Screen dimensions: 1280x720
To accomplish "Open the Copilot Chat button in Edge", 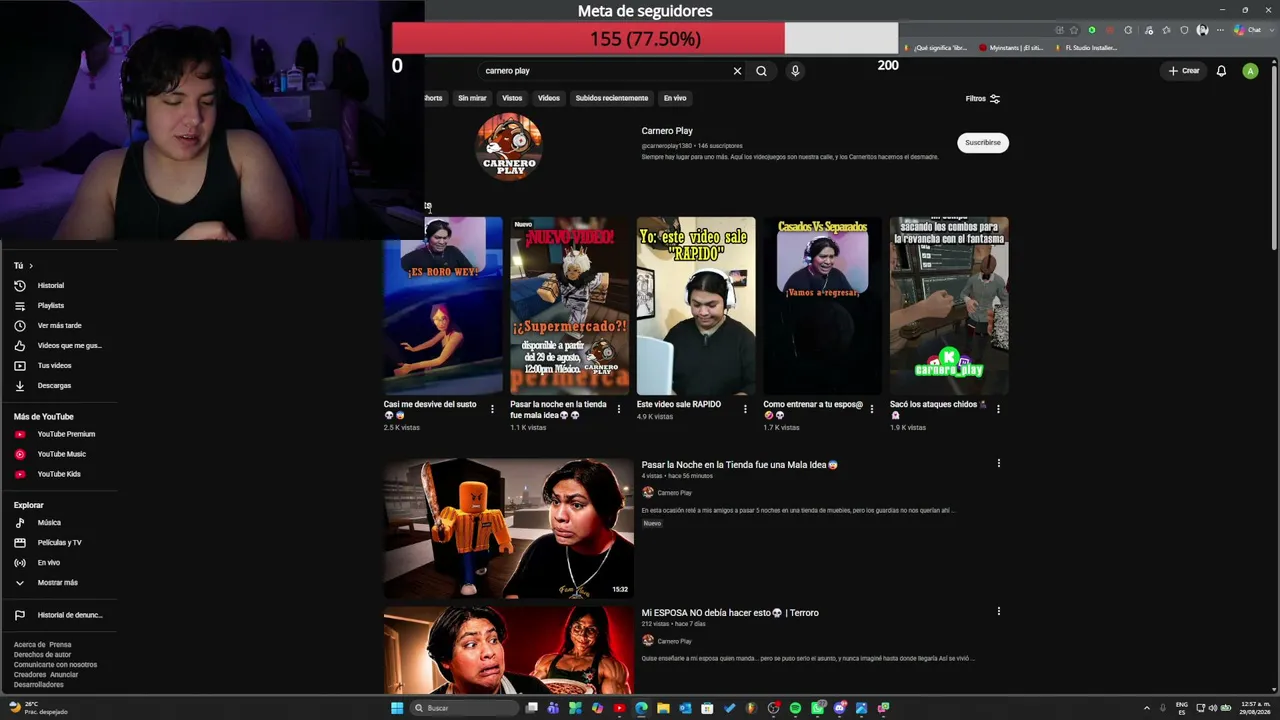I will coord(1248,30).
